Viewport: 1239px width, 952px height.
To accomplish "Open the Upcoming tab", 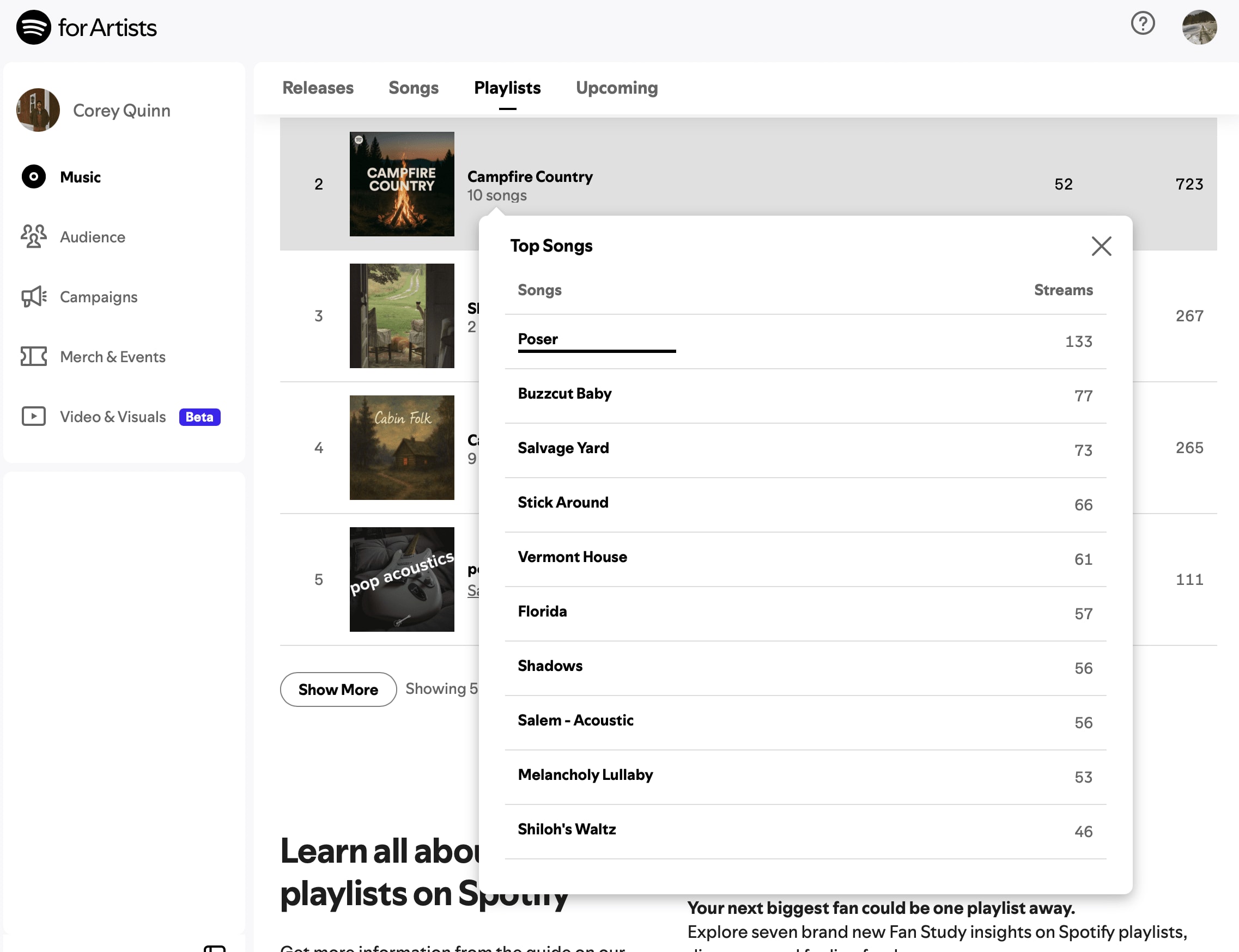I will point(616,88).
